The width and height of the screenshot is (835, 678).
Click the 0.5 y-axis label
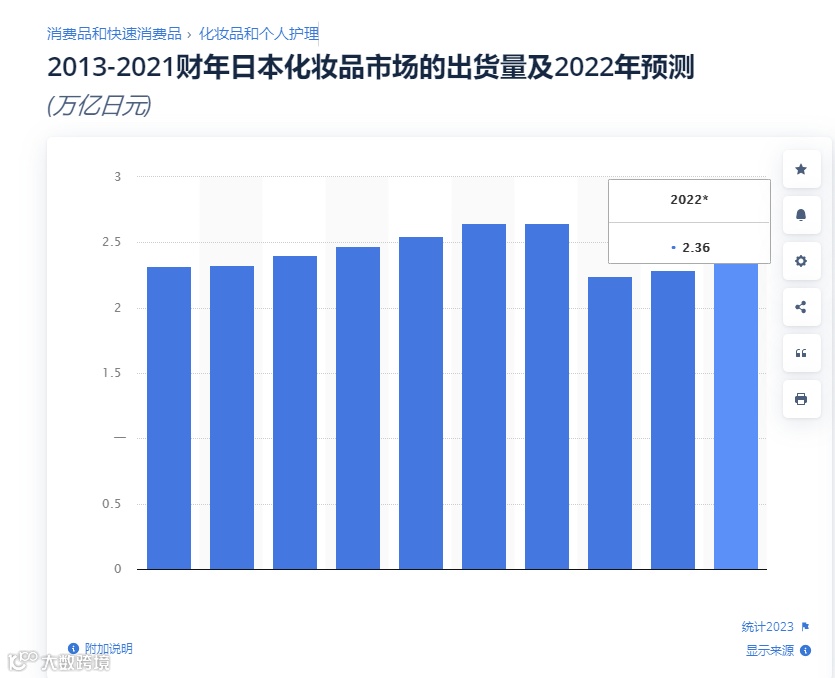(x=112, y=504)
